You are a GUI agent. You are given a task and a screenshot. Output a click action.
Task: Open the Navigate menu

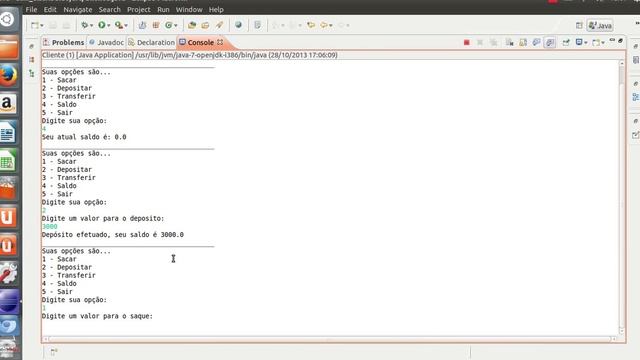[78, 9]
